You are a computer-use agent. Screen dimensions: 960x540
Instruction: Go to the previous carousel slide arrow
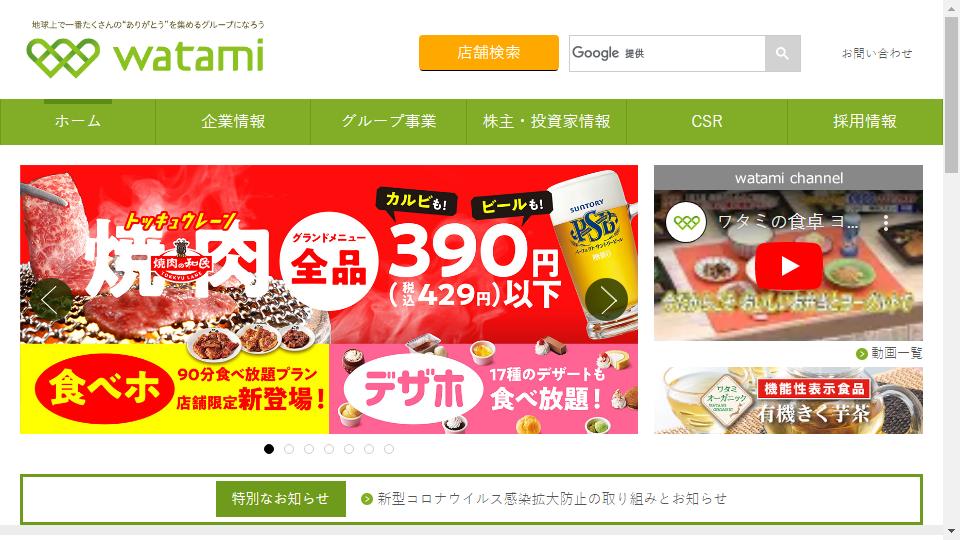coord(51,299)
